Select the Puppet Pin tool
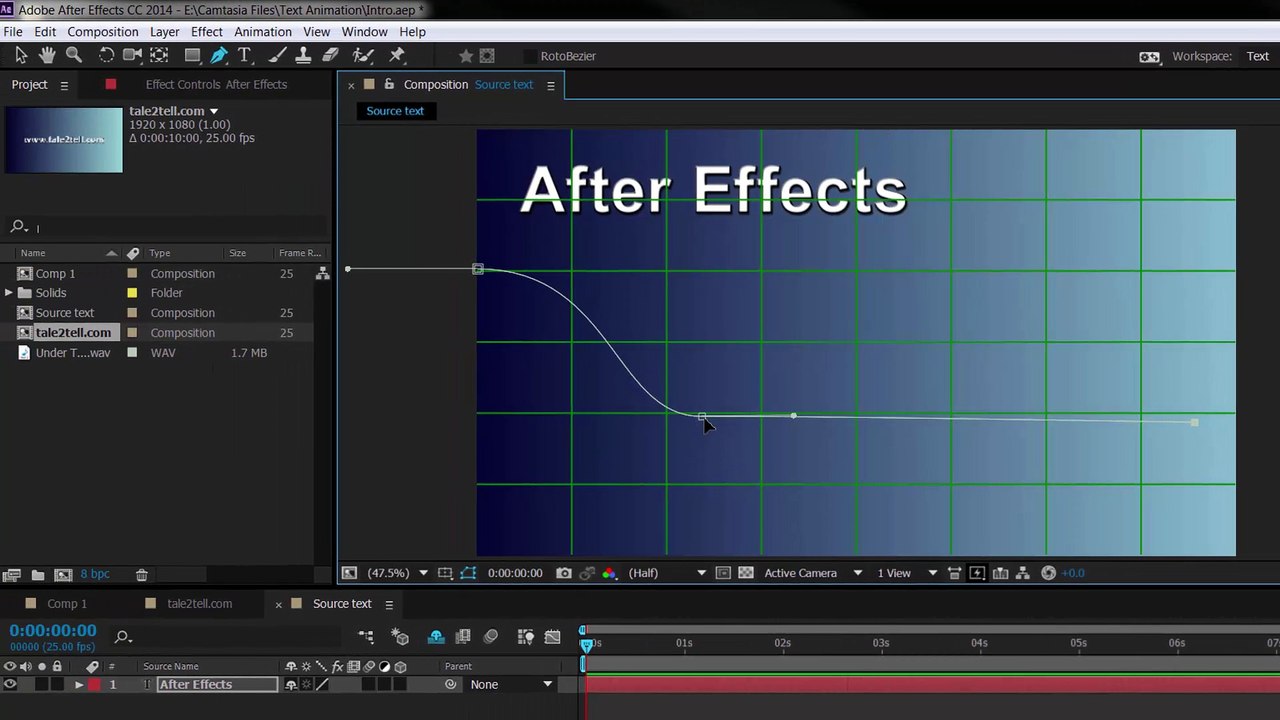1280x720 pixels. click(x=397, y=56)
